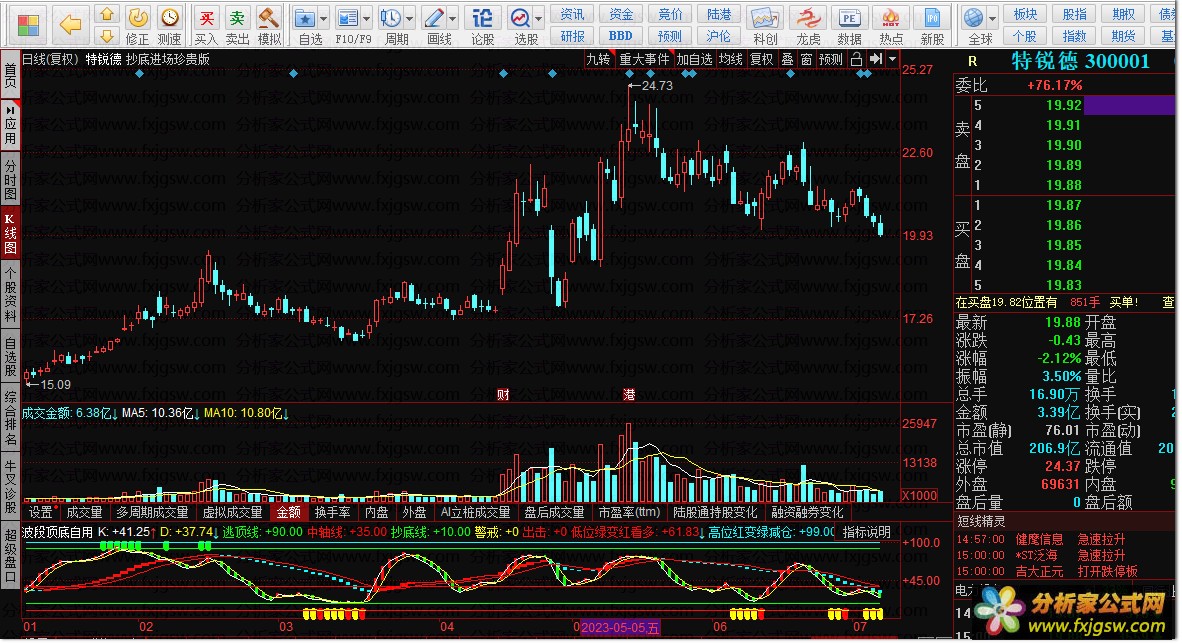Viewport: 1182px width, 643px height.
Task: Open the 分时图 sidebar tab
Action: 11,179
